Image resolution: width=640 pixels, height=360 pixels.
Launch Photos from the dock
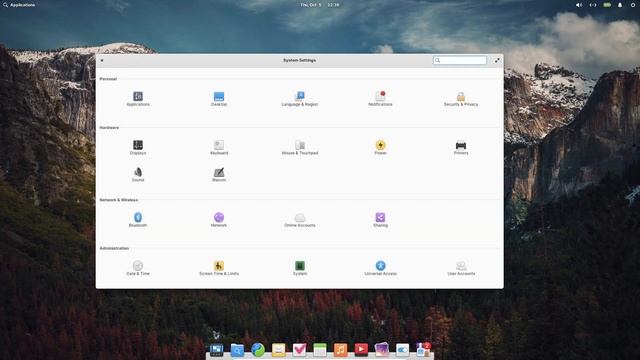[382, 350]
